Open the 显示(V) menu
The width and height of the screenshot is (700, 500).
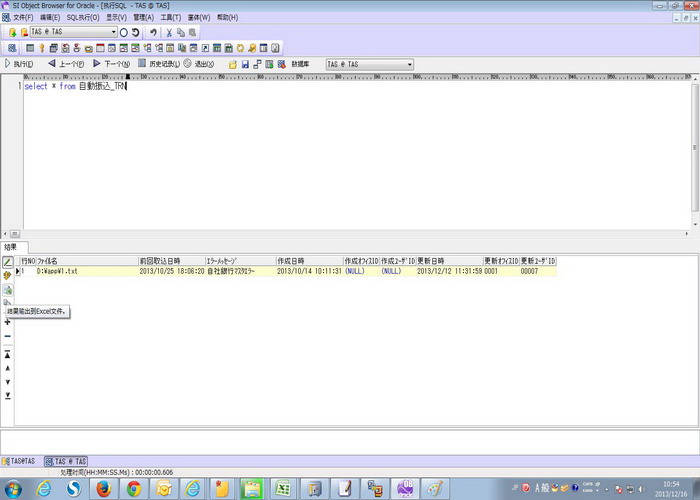click(x=116, y=17)
